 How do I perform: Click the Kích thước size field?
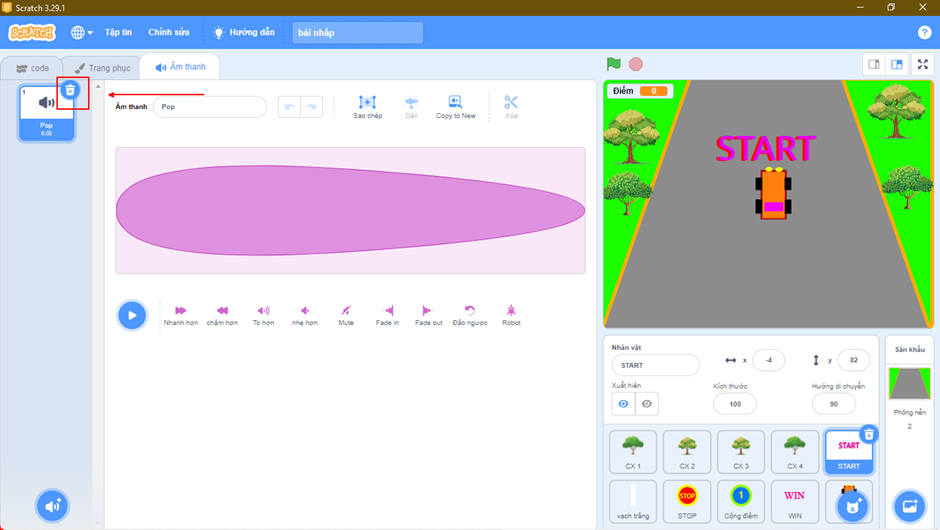pyautogui.click(x=735, y=404)
